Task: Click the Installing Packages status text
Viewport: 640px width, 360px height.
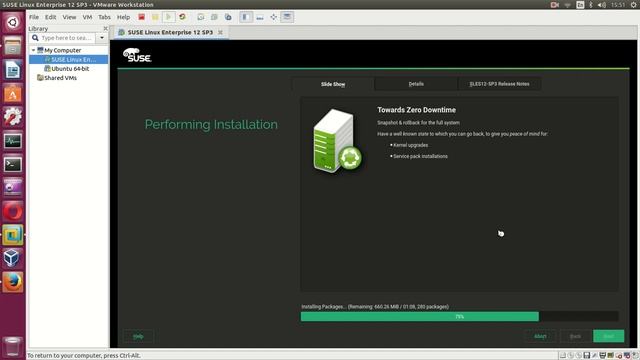Action: point(375,307)
